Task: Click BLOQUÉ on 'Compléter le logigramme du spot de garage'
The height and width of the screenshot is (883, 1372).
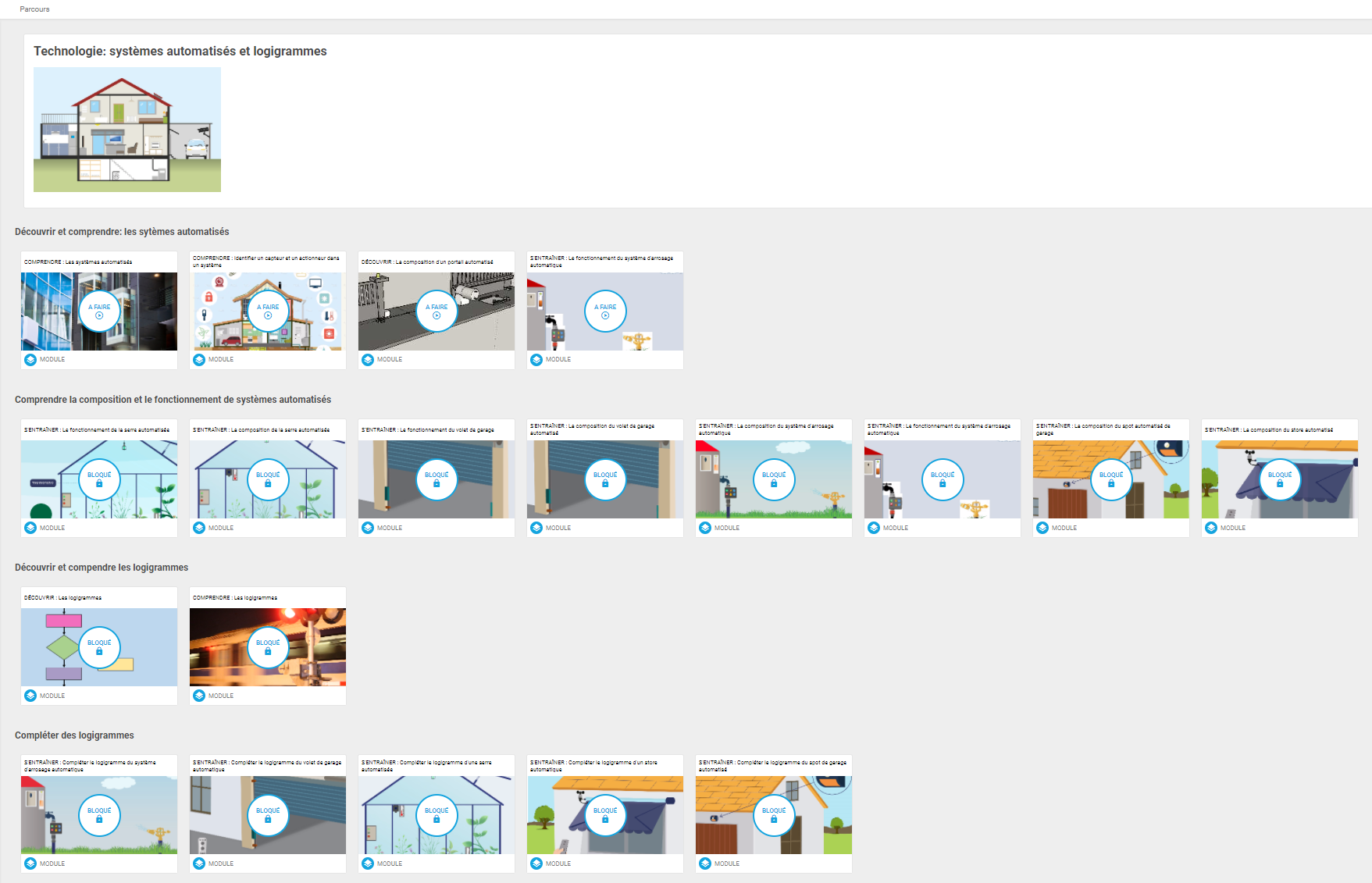Action: coord(774,815)
